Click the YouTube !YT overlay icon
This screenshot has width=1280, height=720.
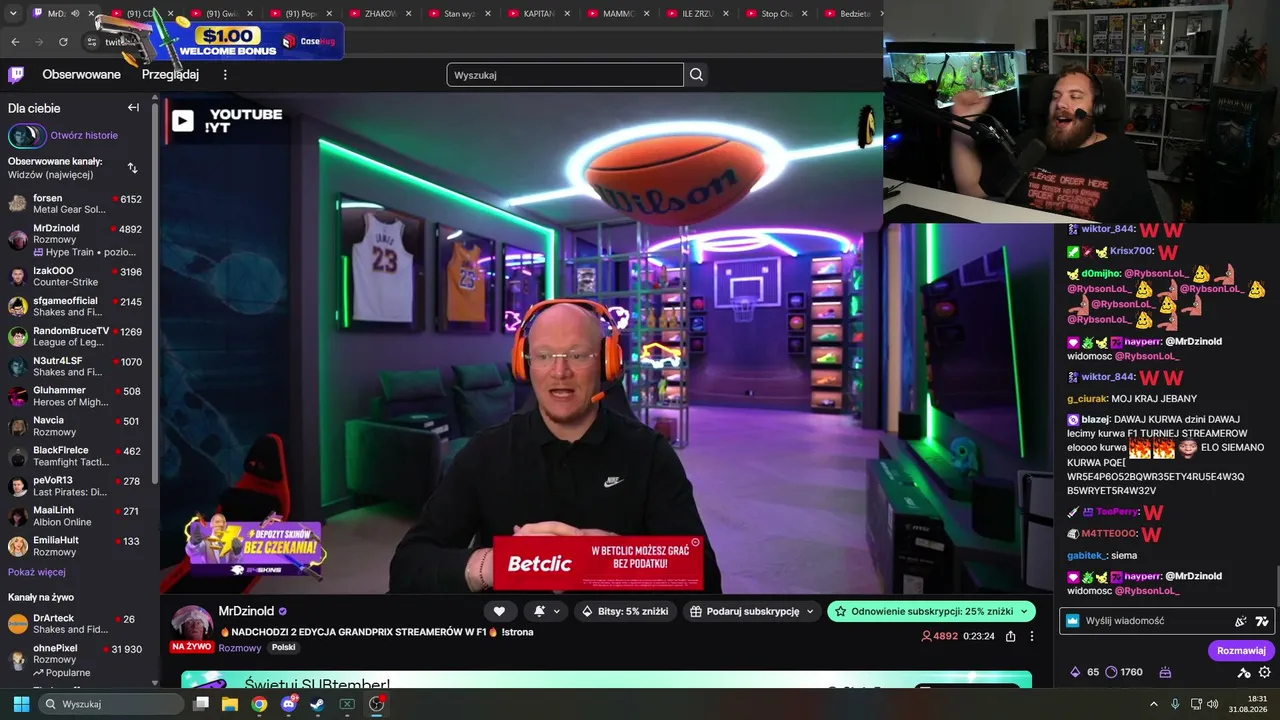pyautogui.click(x=182, y=121)
